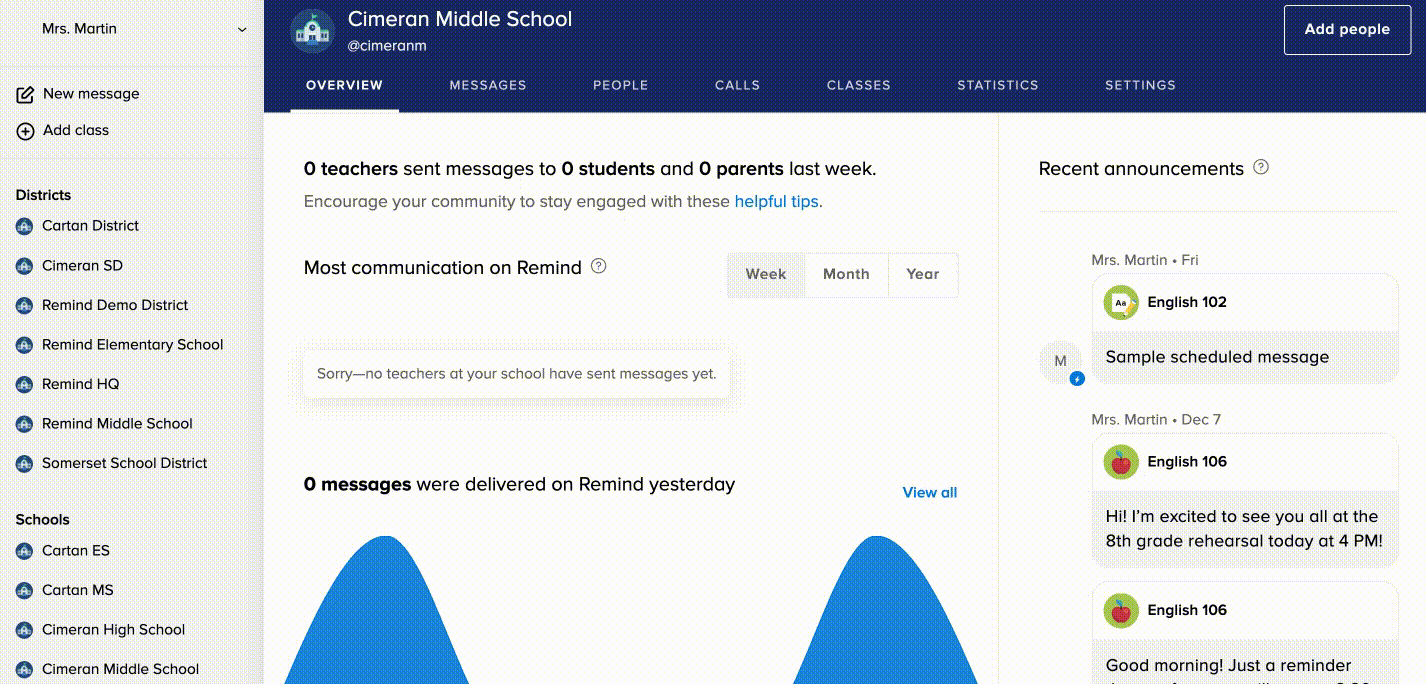Click Mrs. Martin's M avatar in announcements
This screenshot has height=684, width=1426.
coord(1061,361)
